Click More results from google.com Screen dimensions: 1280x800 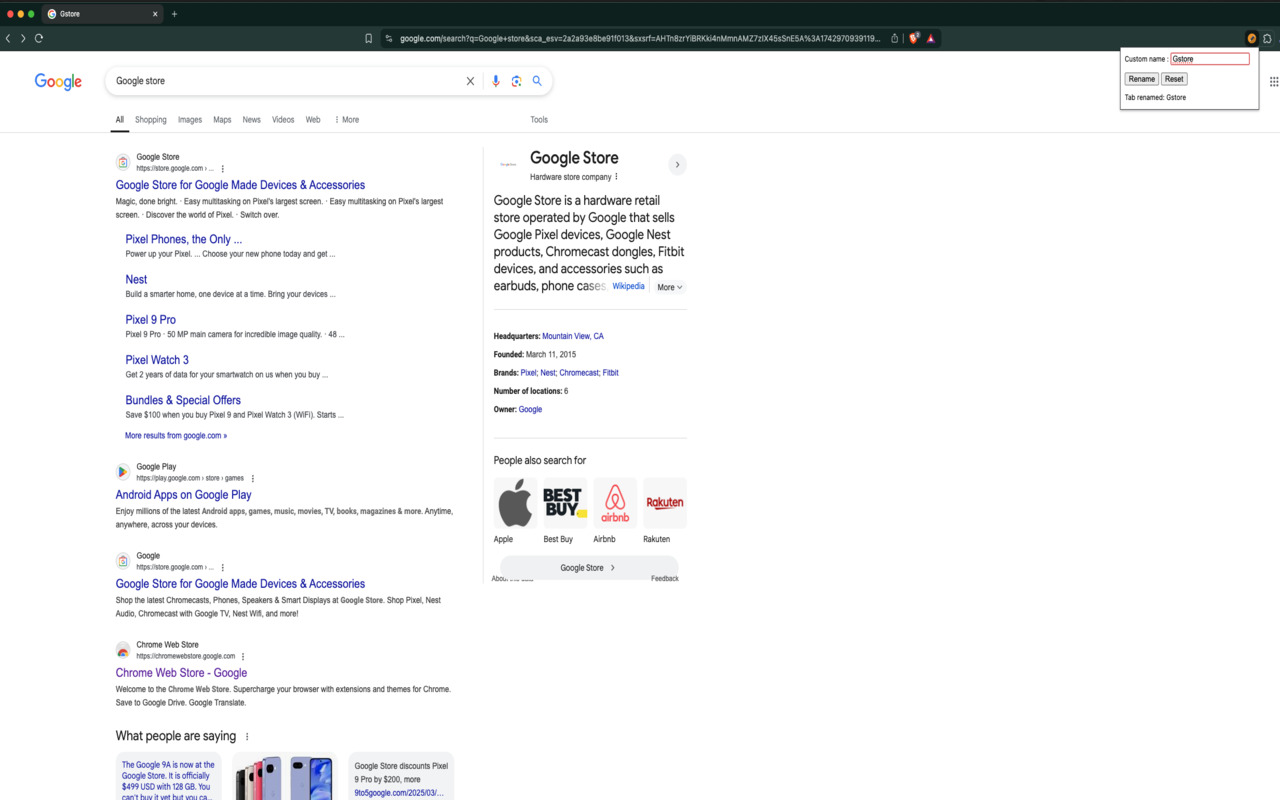(176, 436)
